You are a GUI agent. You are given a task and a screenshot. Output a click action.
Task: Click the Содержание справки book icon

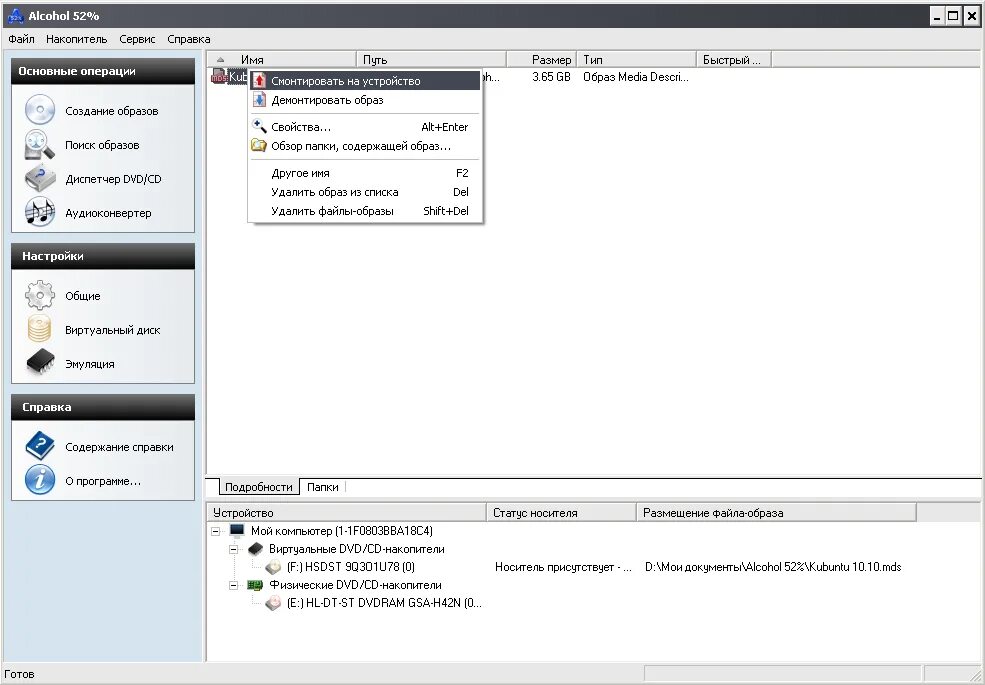(40, 446)
